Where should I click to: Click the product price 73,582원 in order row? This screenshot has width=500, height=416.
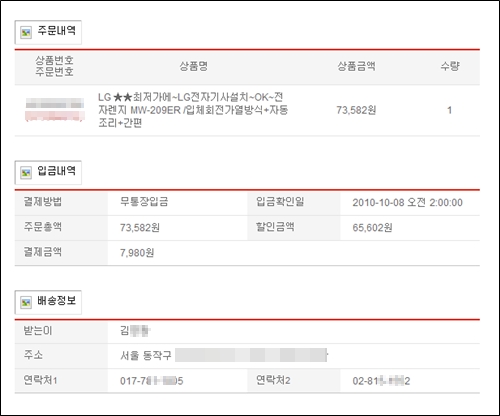click(x=356, y=110)
